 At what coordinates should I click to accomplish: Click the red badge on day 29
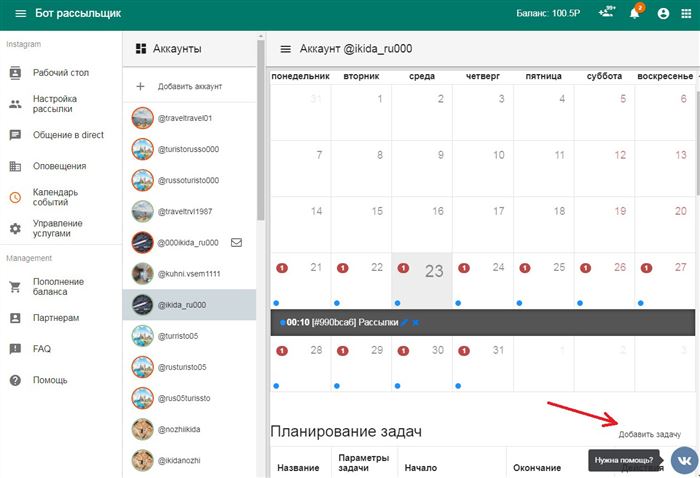342,351
